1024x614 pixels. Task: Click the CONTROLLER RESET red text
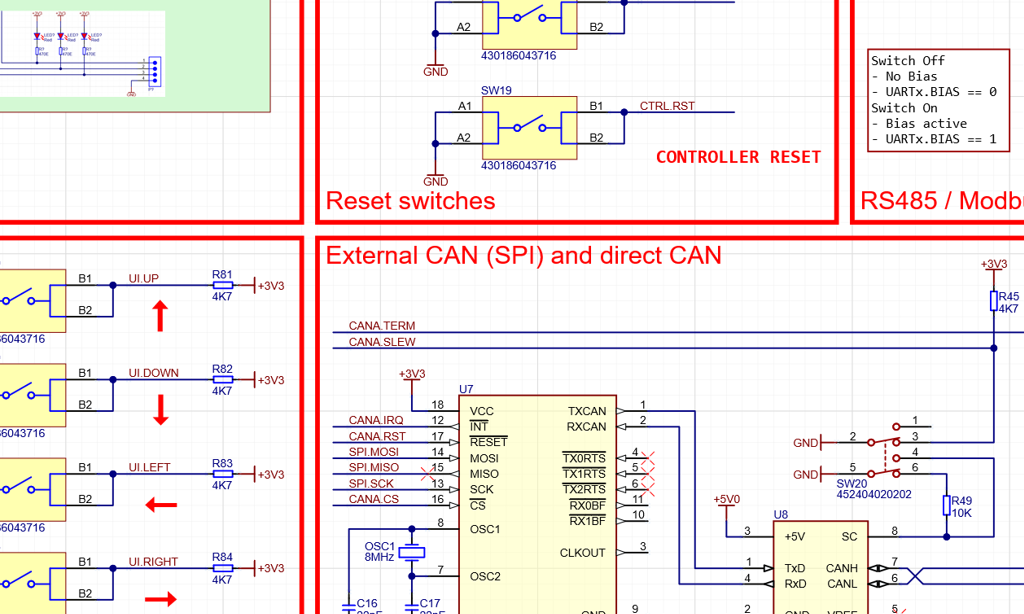(738, 157)
